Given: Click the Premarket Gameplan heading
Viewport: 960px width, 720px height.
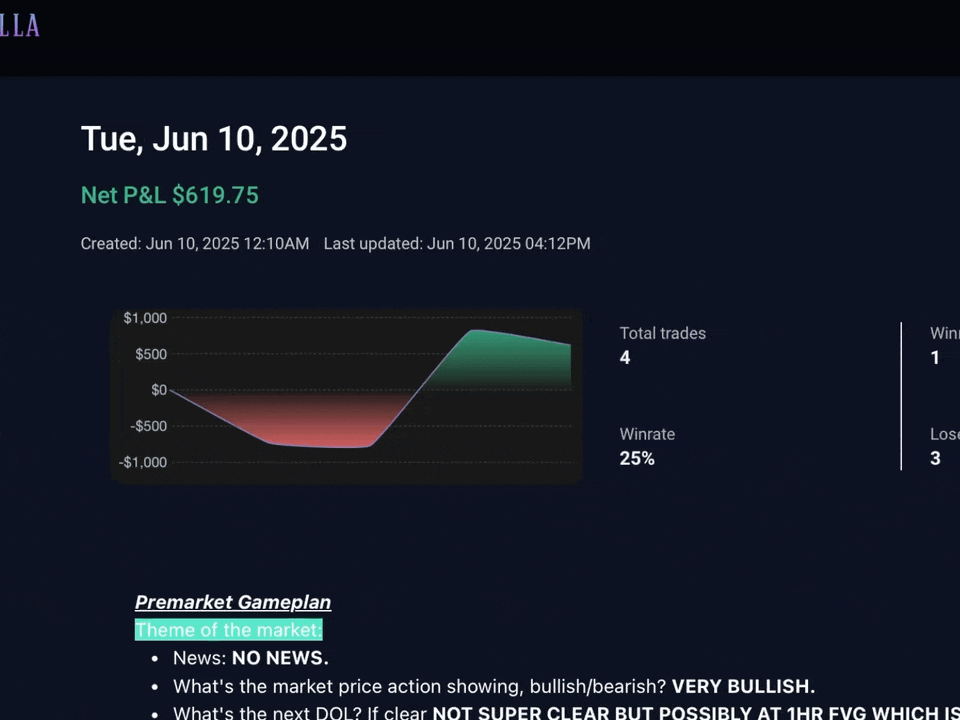Looking at the screenshot, I should [x=233, y=602].
